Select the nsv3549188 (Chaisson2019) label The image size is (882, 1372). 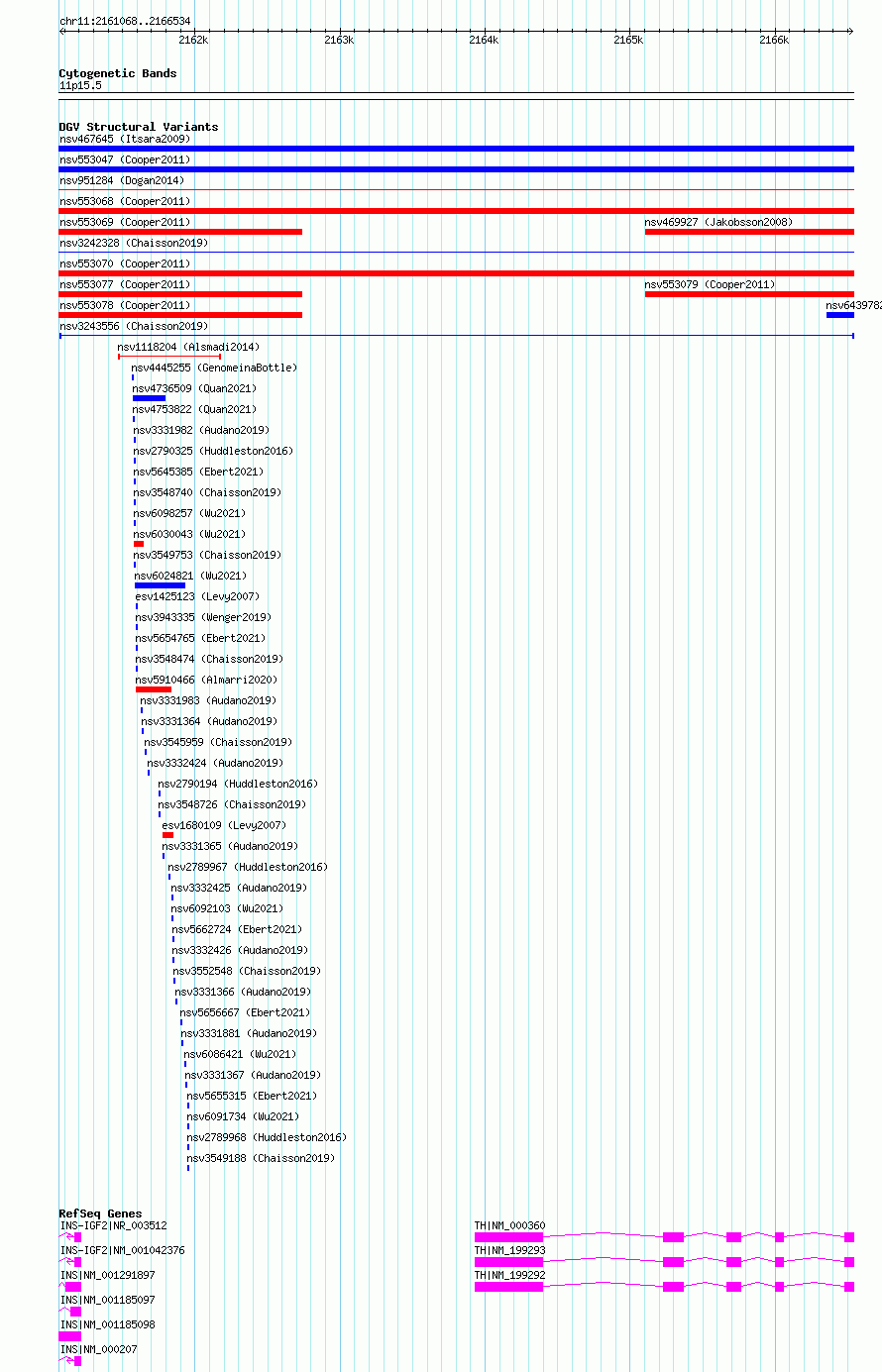(262, 1158)
